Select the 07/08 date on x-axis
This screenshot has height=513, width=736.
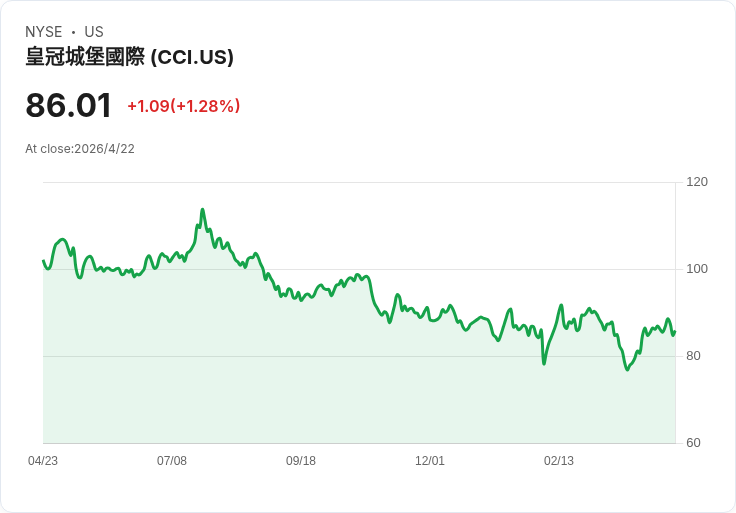click(172, 461)
